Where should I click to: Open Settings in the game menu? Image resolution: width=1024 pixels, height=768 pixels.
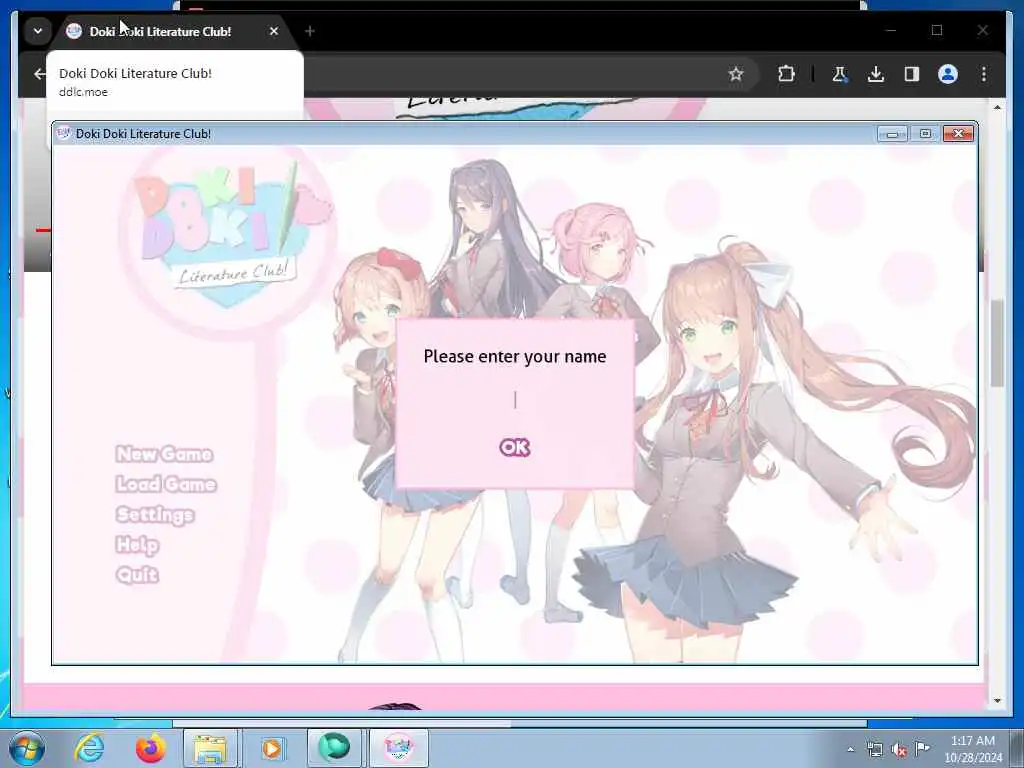tap(155, 515)
